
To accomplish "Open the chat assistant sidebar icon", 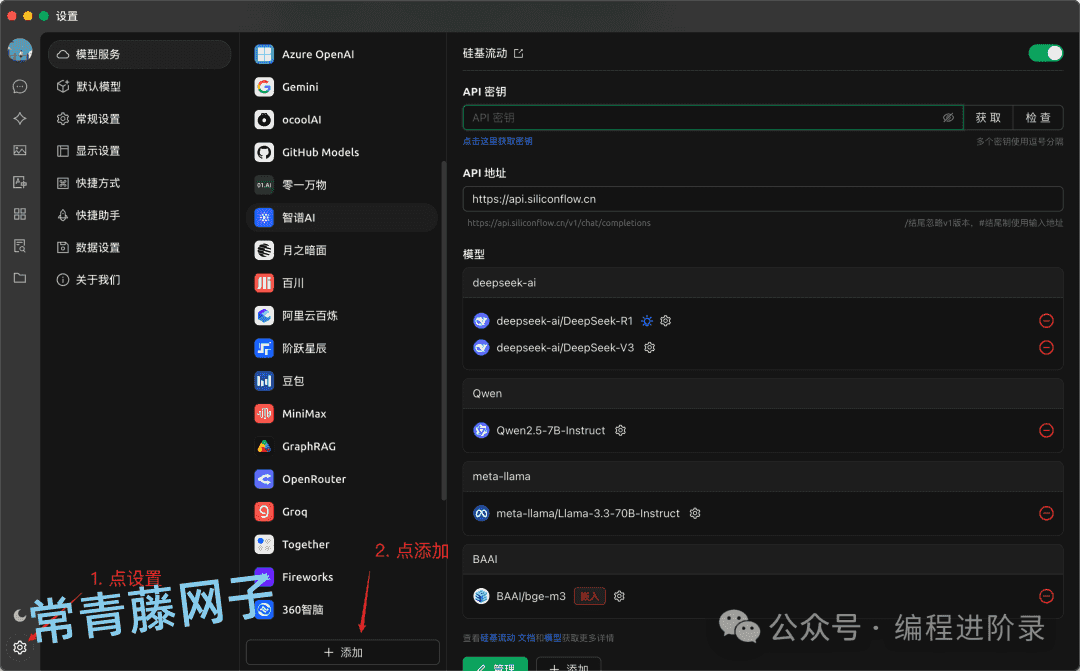I will point(20,86).
